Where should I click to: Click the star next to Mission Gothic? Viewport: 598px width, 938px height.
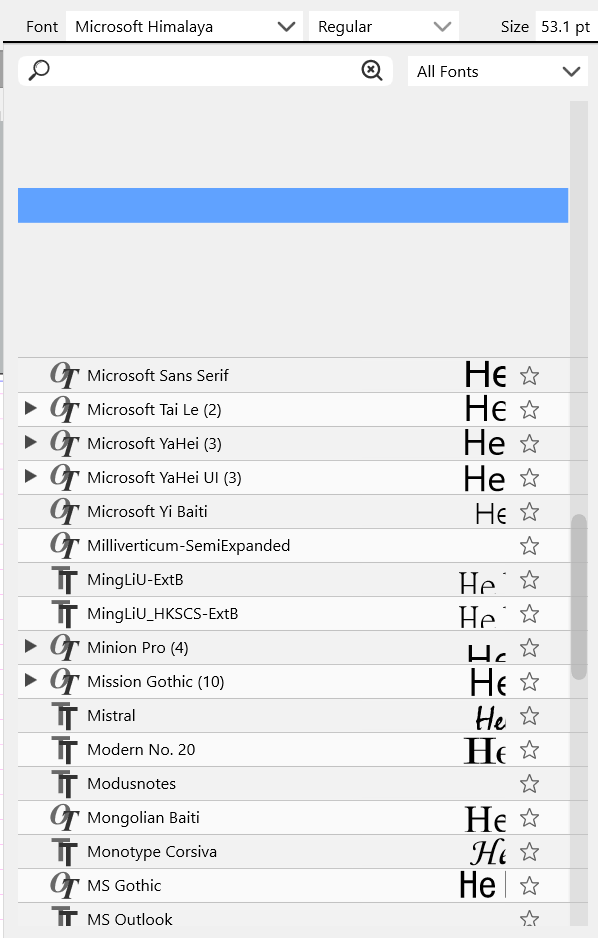[x=529, y=682]
